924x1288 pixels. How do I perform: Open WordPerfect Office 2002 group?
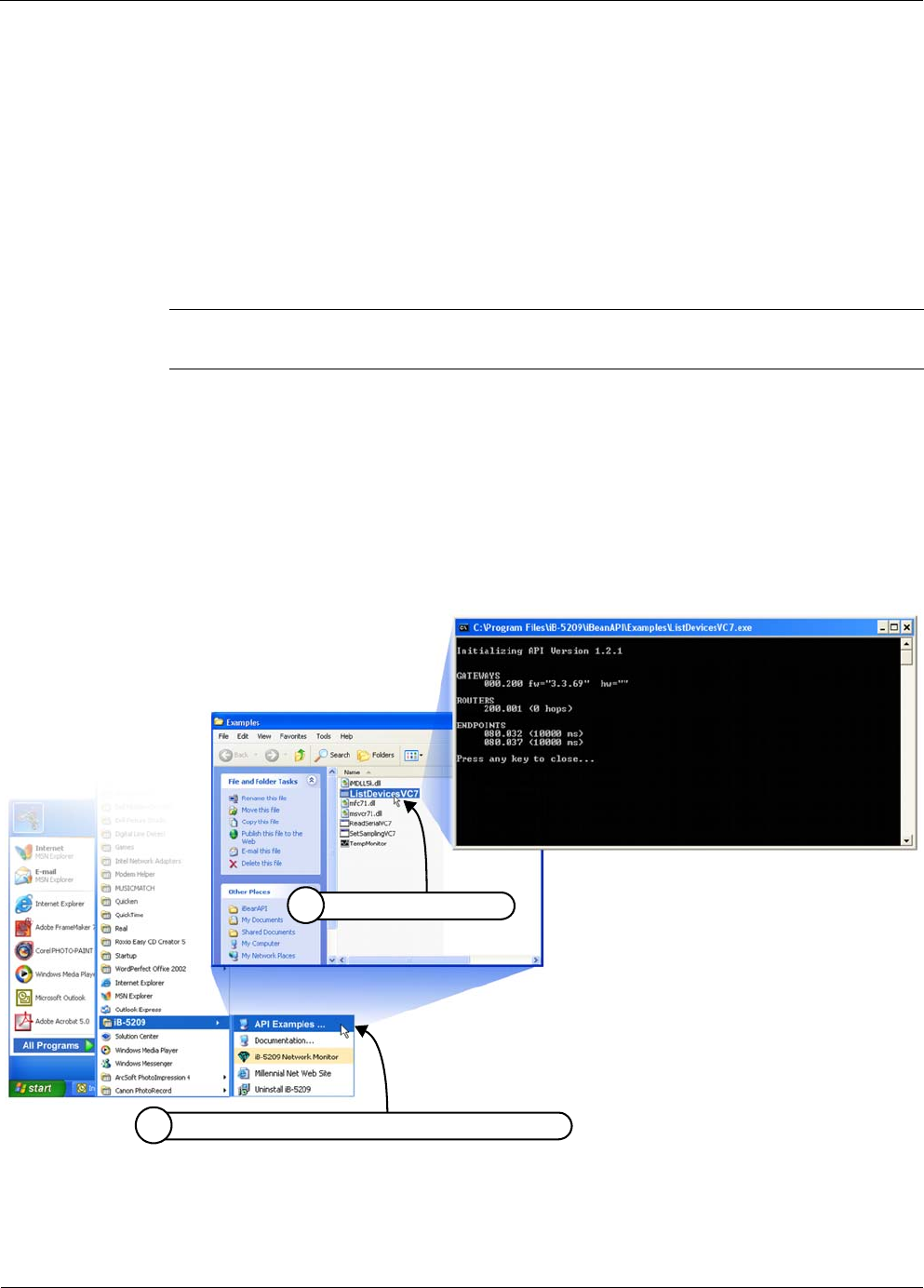(144, 969)
